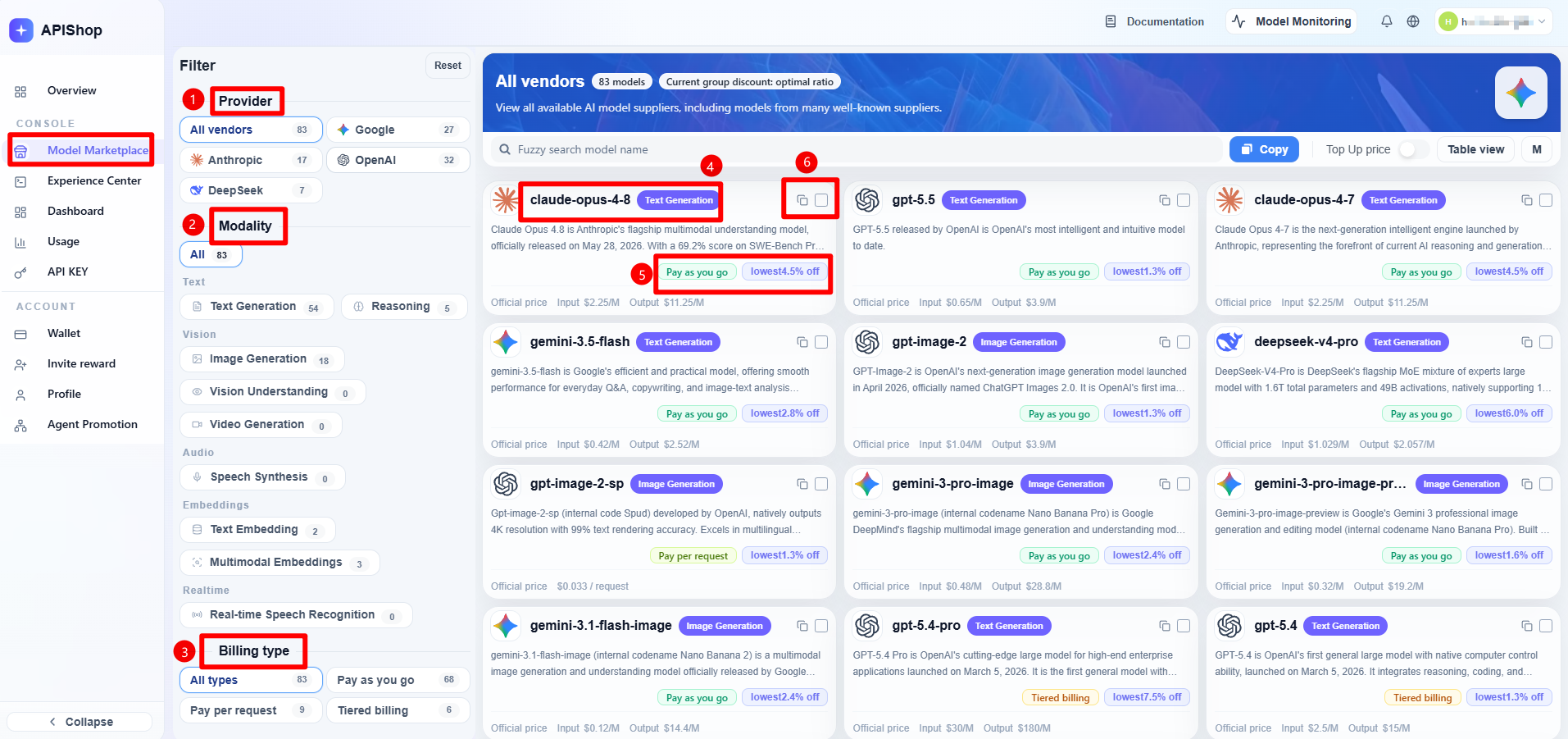
Task: Collapse the left sidebar
Action: pyautogui.click(x=80, y=722)
